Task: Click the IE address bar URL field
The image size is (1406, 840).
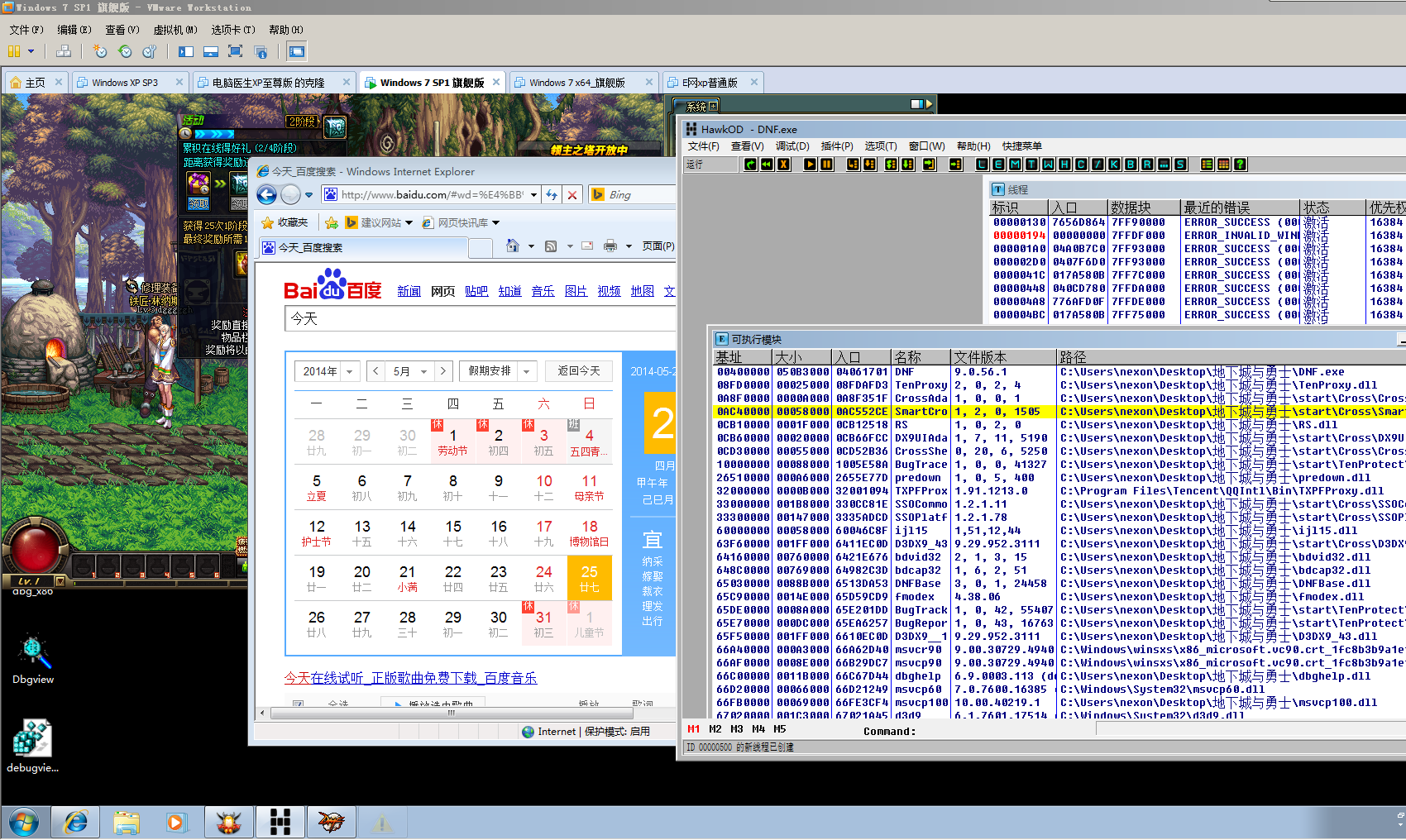Action: (x=432, y=195)
